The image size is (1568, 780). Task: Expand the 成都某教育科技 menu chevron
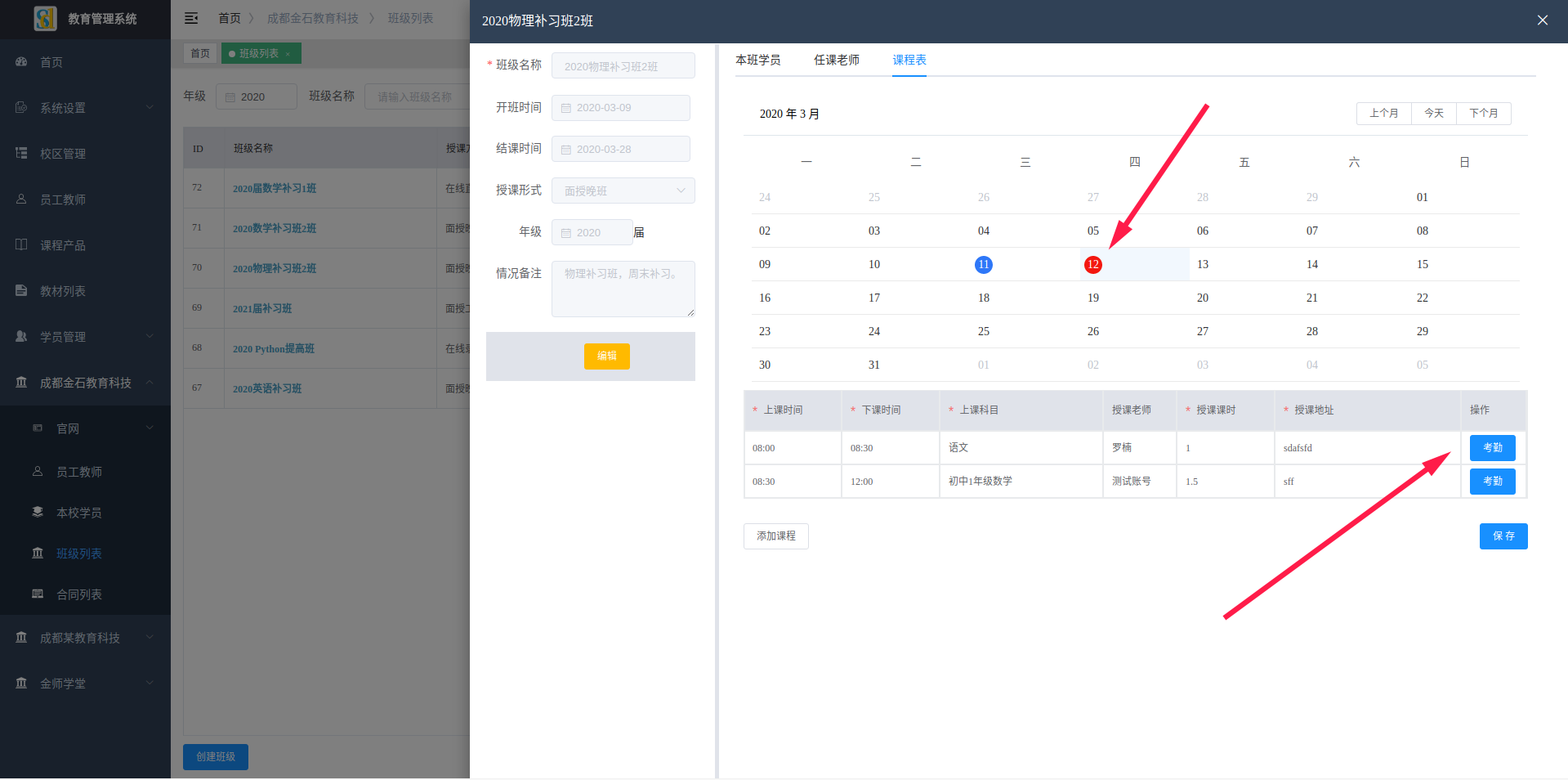point(150,638)
